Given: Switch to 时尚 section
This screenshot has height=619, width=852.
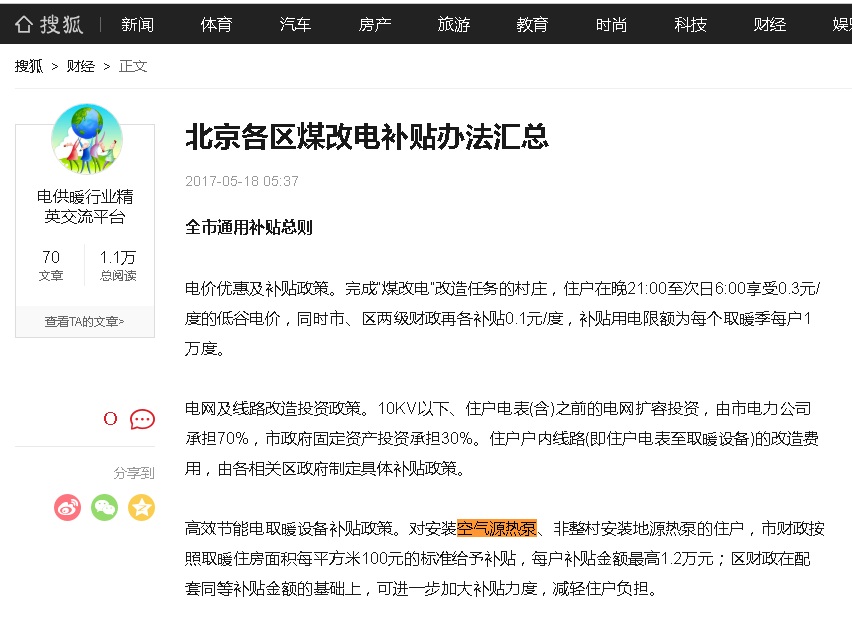Looking at the screenshot, I should pyautogui.click(x=611, y=25).
